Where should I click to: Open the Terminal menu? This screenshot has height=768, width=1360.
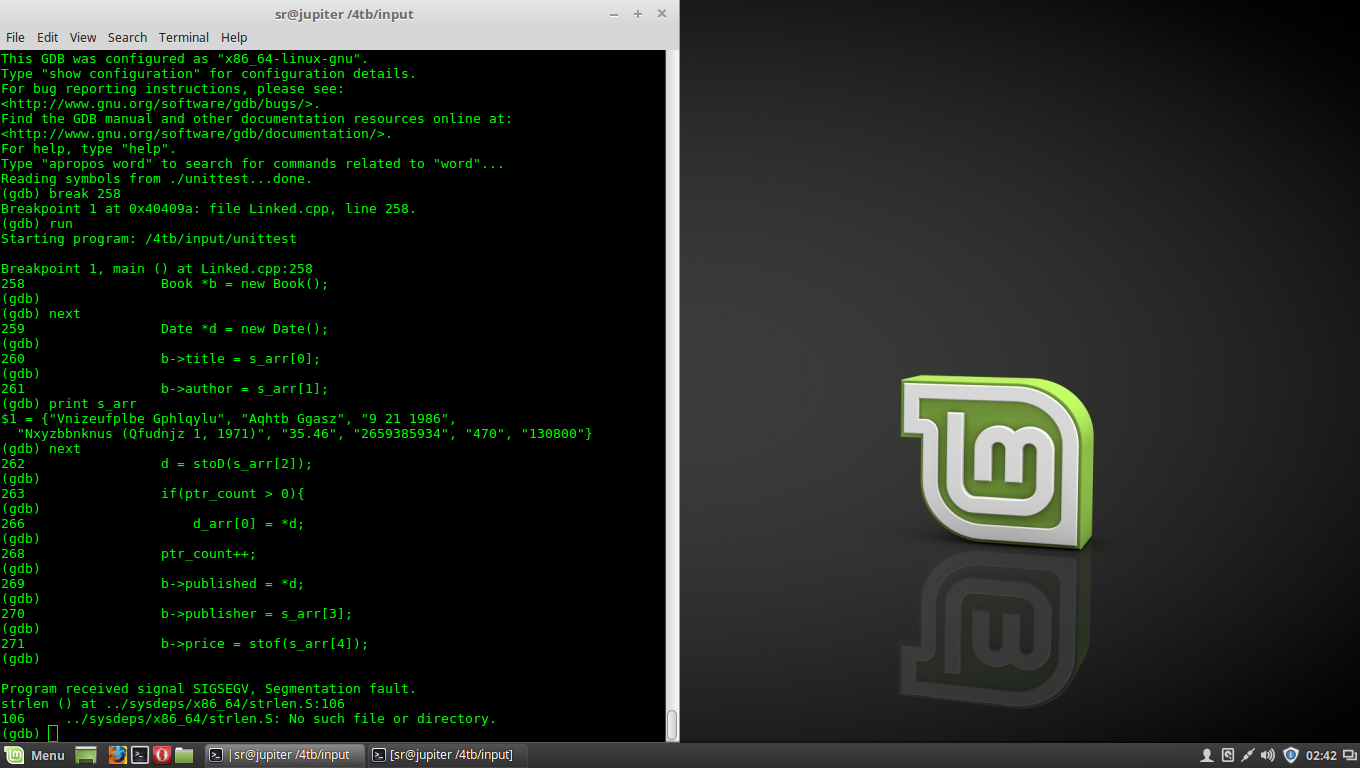tap(184, 37)
